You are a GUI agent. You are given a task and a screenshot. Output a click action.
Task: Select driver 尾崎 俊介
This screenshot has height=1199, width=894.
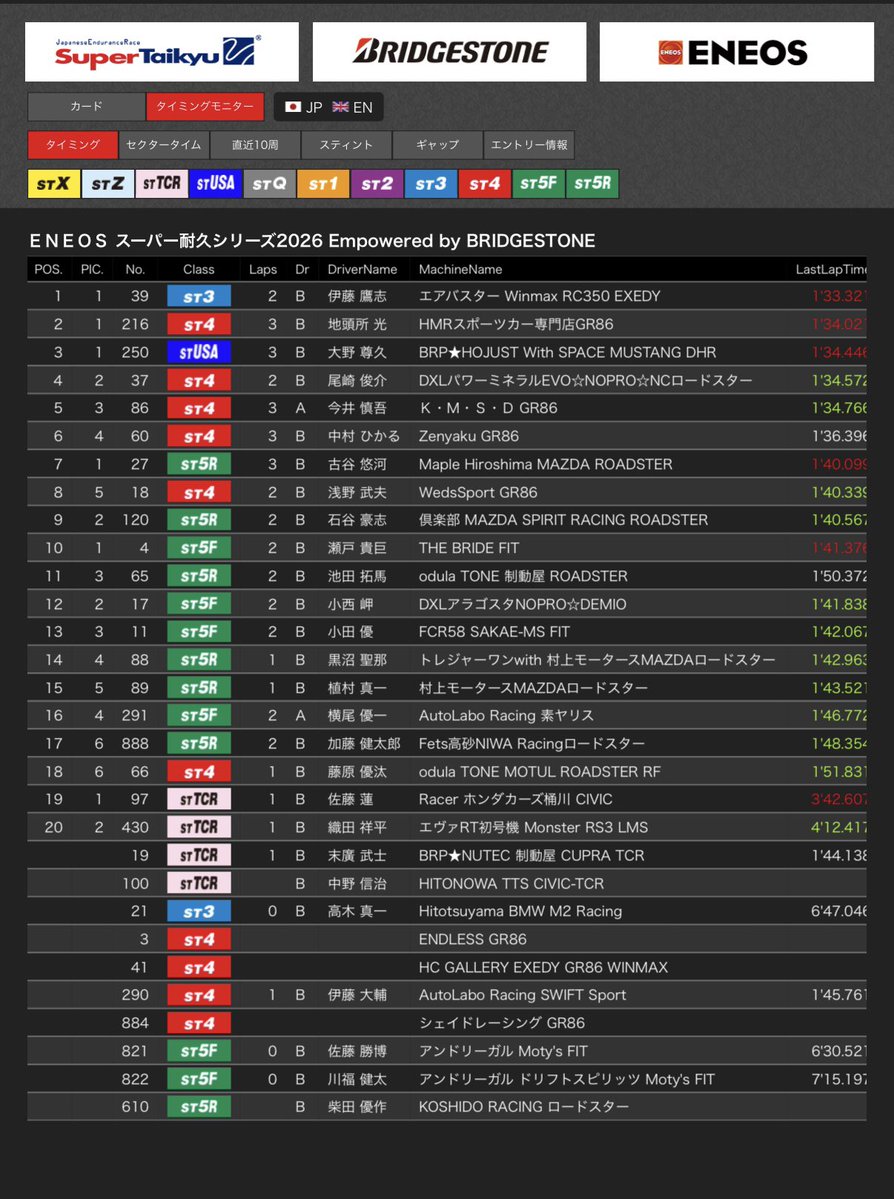[x=357, y=381]
